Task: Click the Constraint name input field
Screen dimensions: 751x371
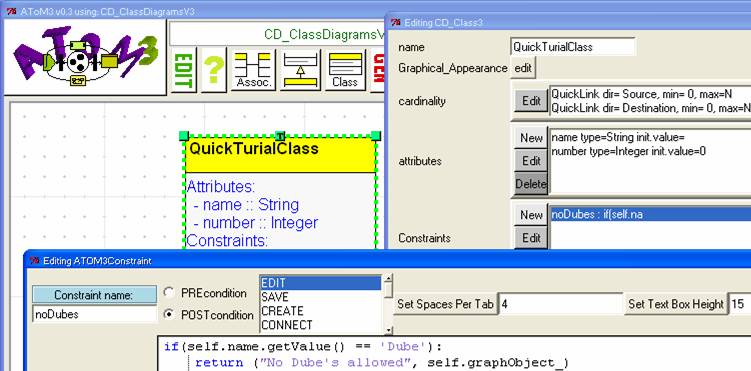Action: [x=94, y=315]
